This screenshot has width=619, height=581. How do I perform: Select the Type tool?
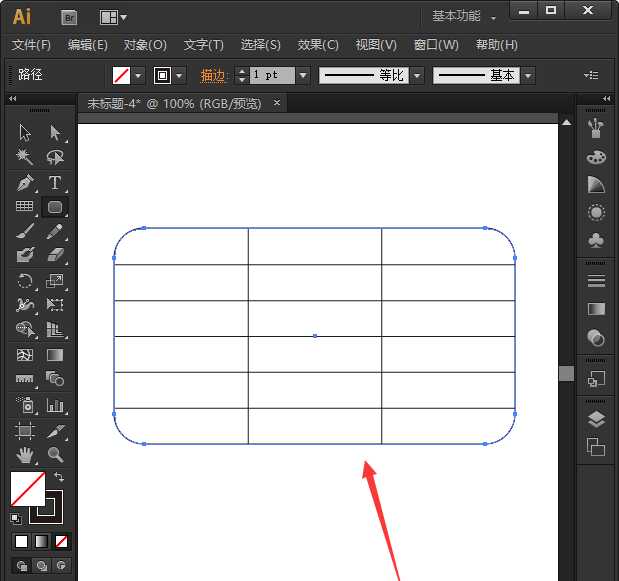click(55, 182)
